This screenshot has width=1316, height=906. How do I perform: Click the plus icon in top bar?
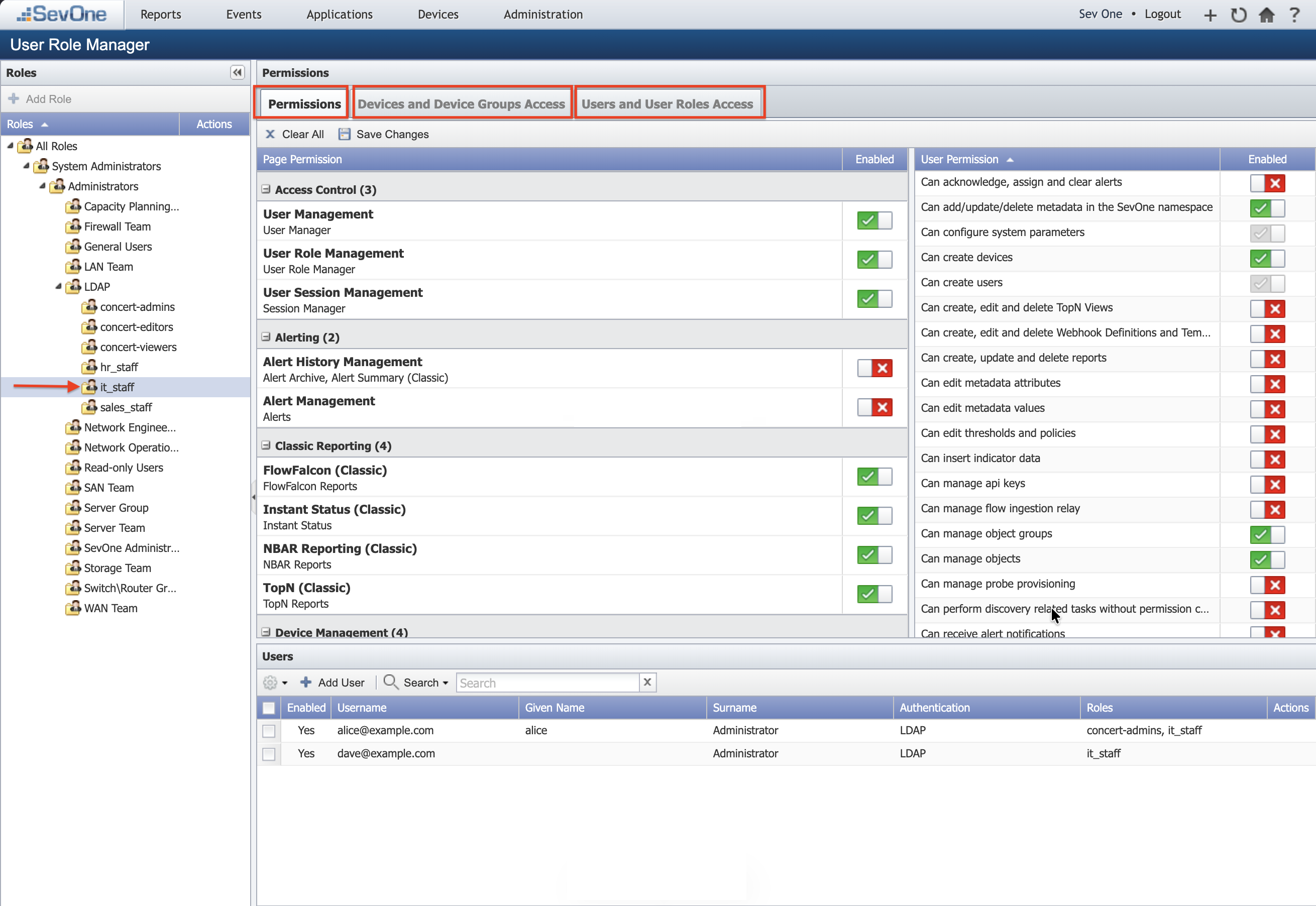[x=1210, y=15]
